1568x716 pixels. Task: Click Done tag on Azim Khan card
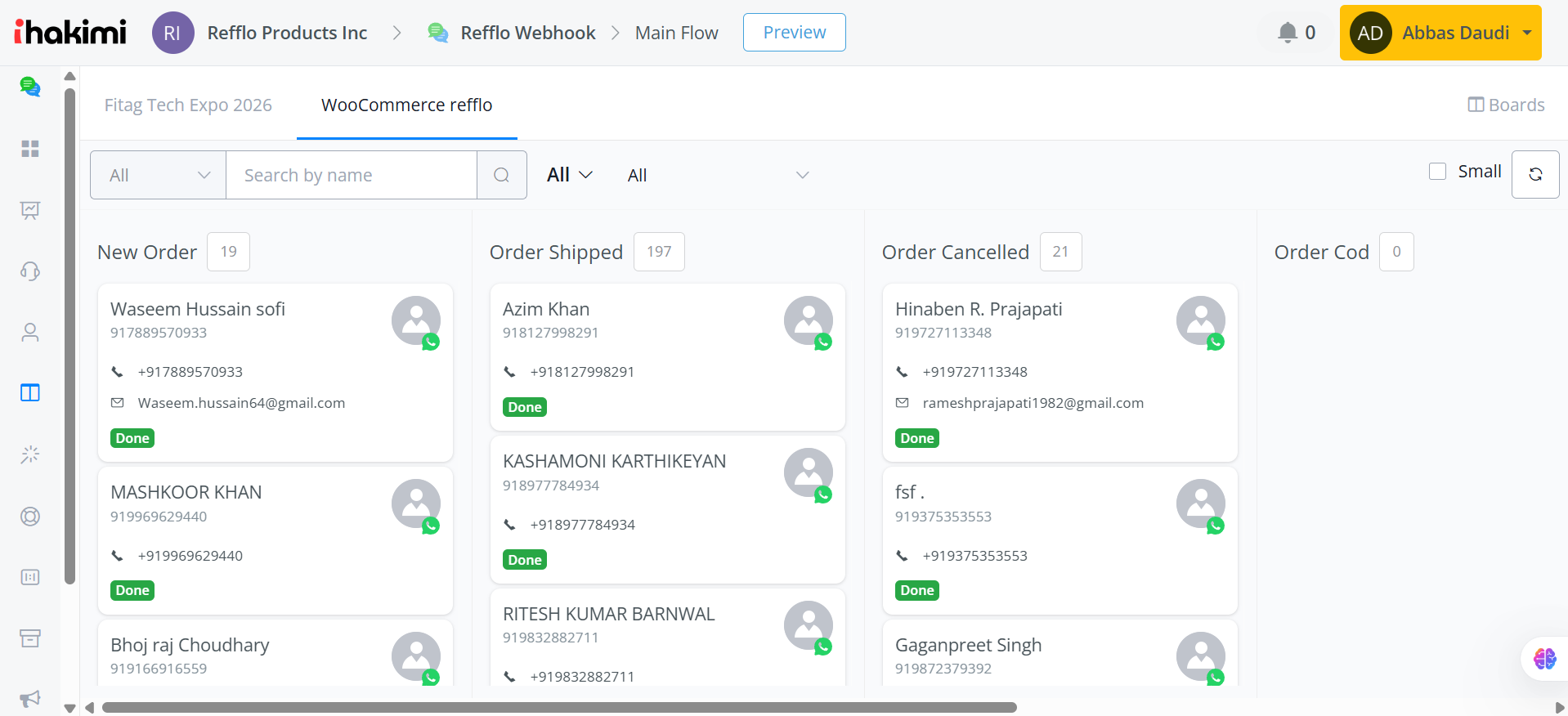525,407
